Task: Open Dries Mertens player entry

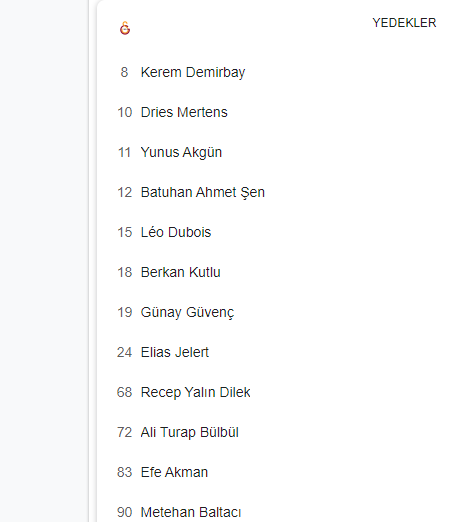Action: pos(184,112)
